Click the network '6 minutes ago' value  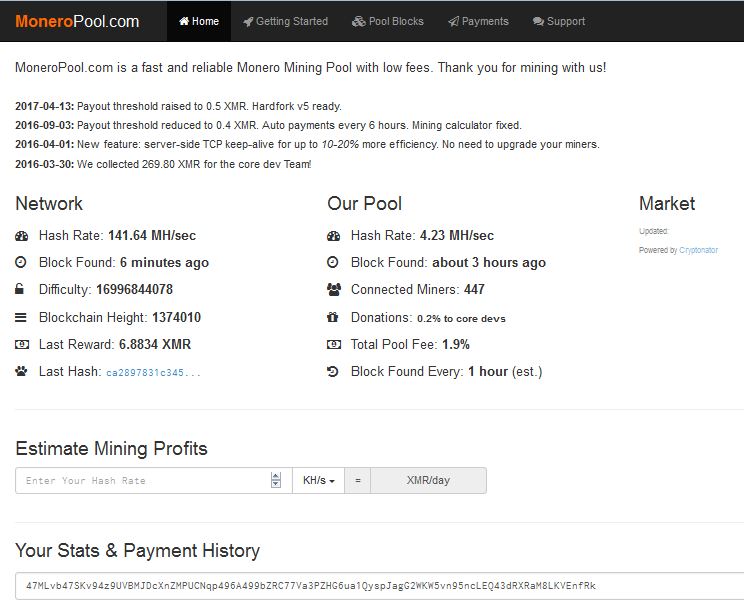164,263
